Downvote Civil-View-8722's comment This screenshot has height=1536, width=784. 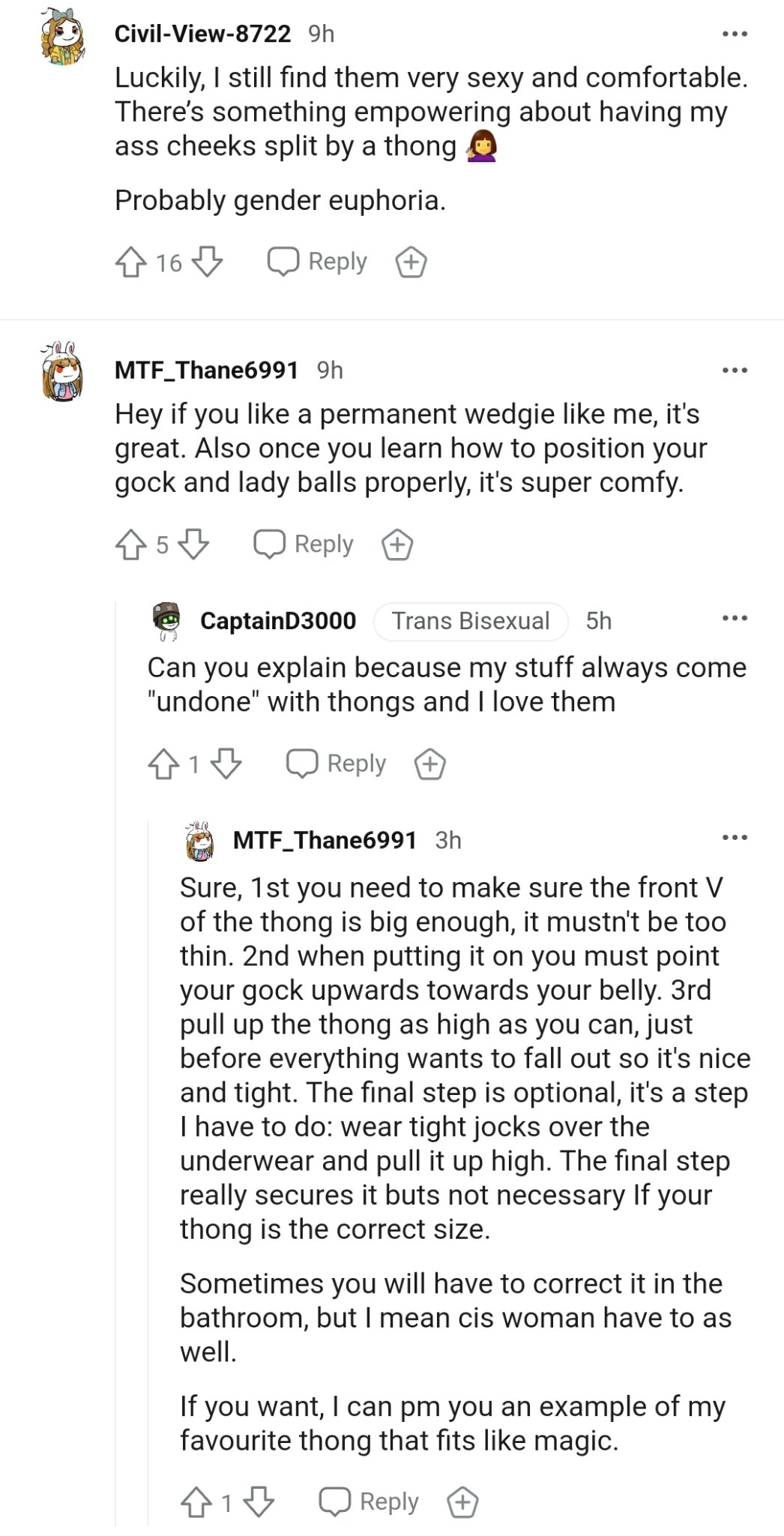(208, 262)
